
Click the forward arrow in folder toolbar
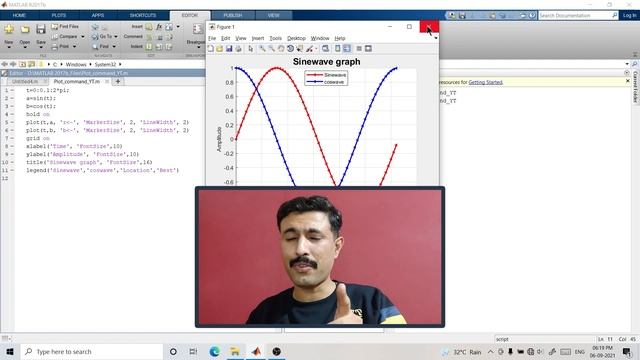pos(13,64)
